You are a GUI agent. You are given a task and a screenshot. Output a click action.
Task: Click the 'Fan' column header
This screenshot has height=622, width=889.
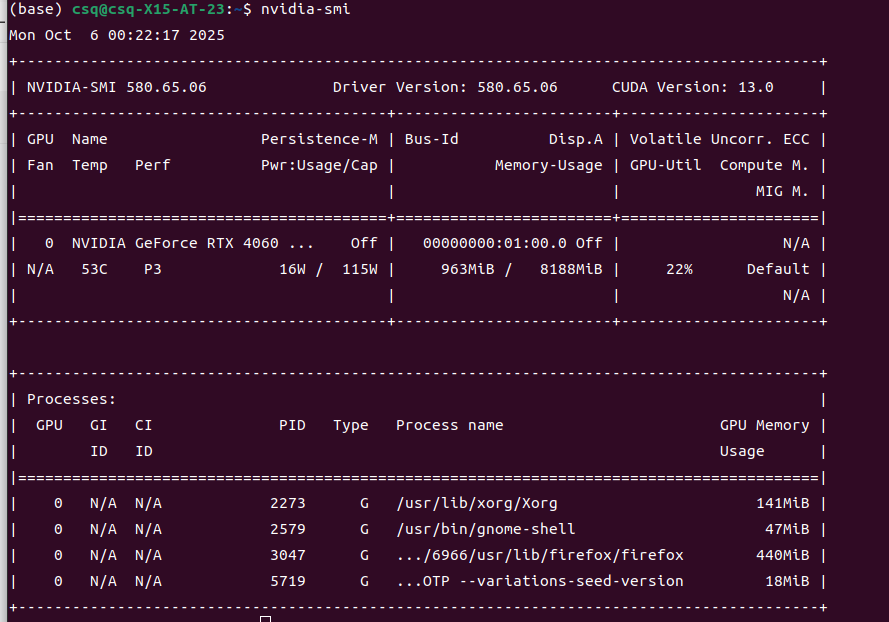(40, 166)
